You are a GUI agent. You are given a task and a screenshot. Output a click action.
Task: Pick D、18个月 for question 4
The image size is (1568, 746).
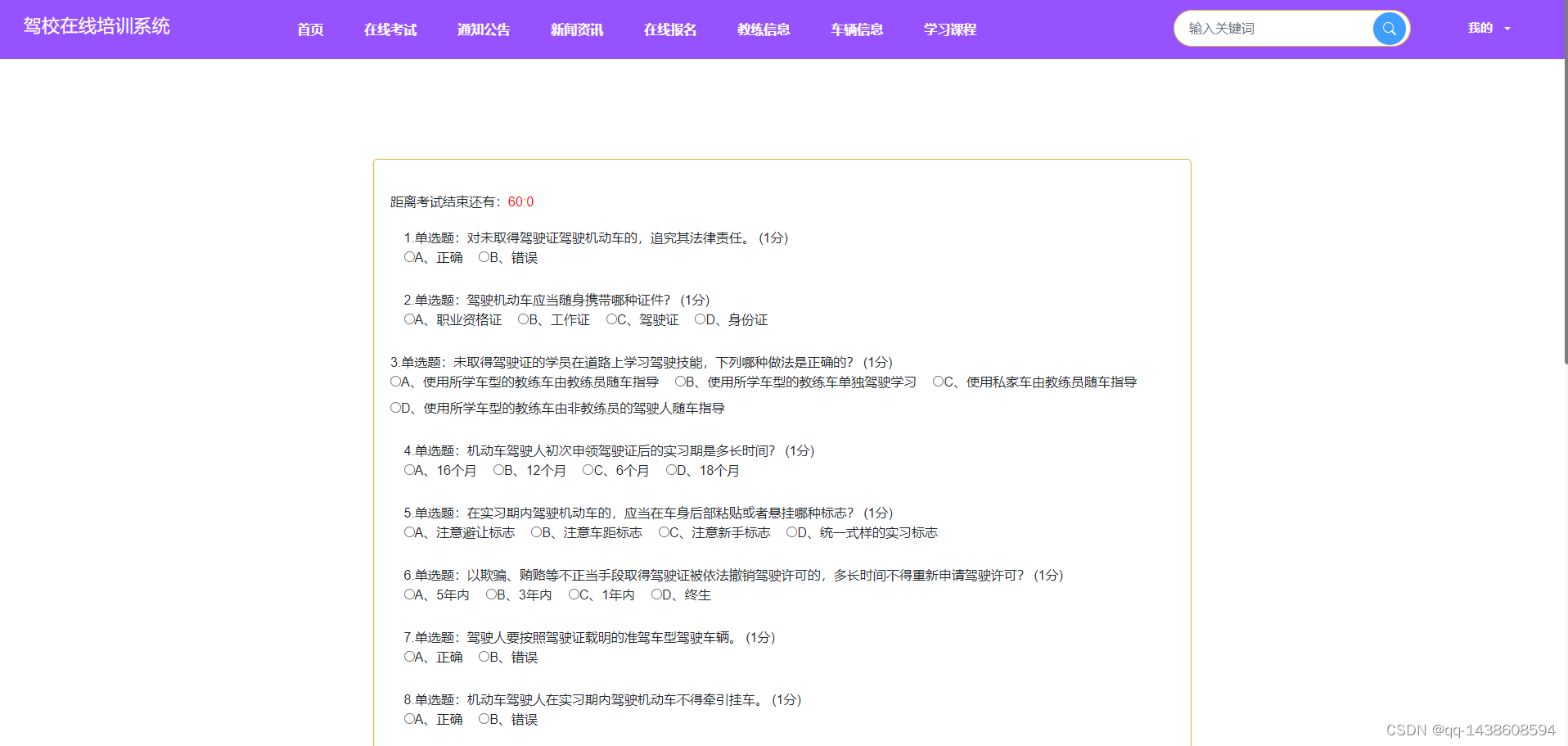[671, 470]
